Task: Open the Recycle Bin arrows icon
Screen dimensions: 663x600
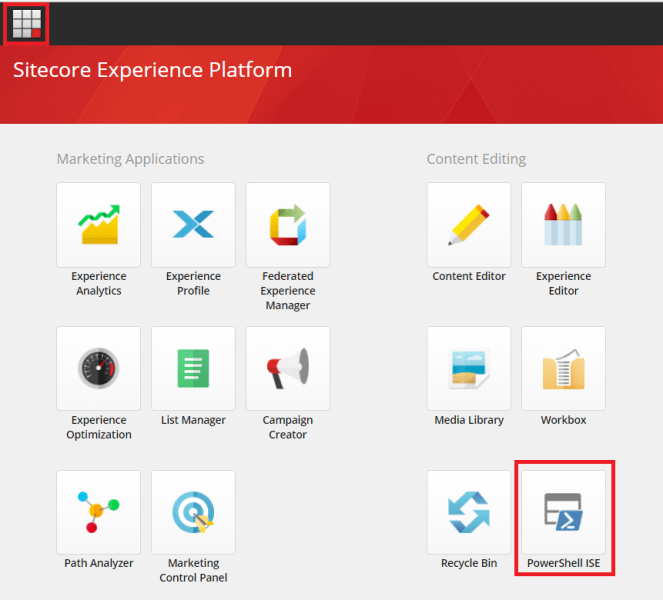Action: point(469,512)
